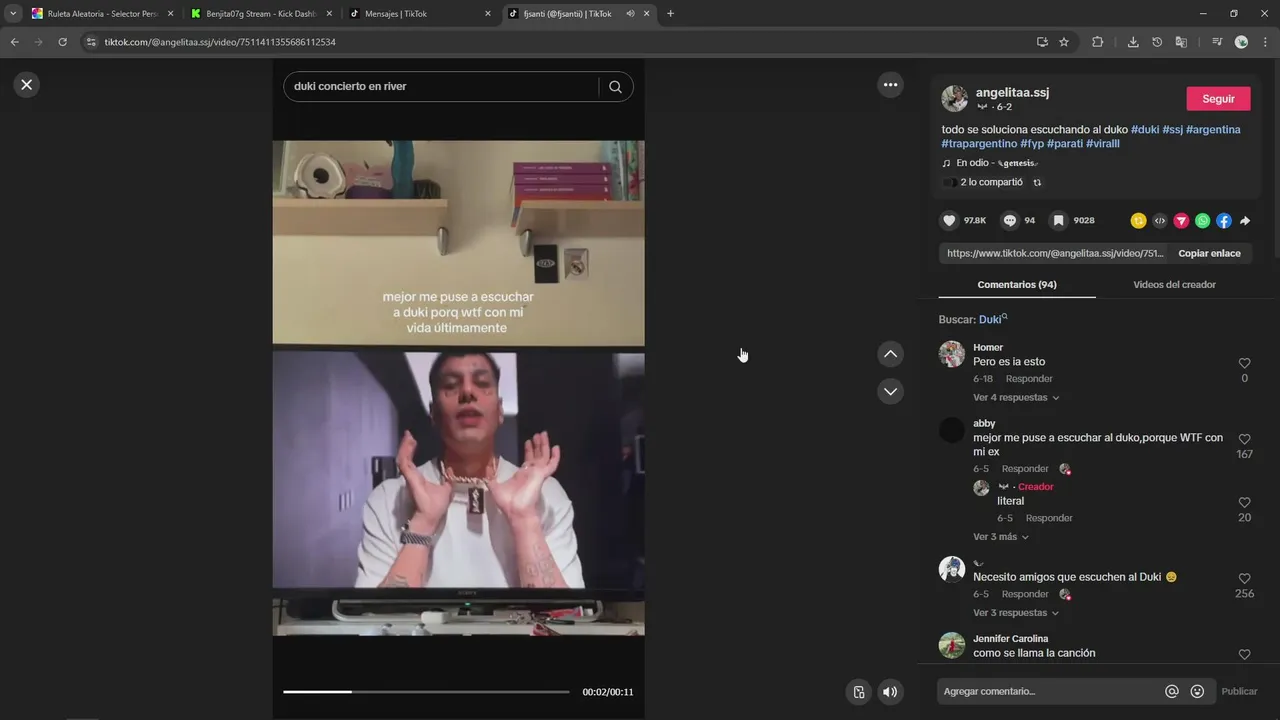Like abby's comment with 167 likes
This screenshot has width=1280, height=720.
click(x=1245, y=439)
